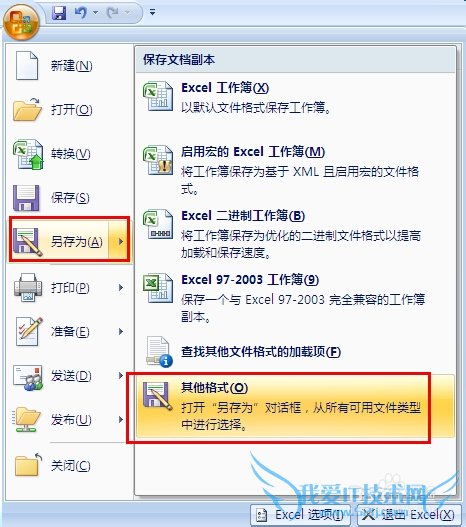The width and height of the screenshot is (466, 527).
Task: Click the 退出 Excel(X) button
Action: [x=409, y=515]
